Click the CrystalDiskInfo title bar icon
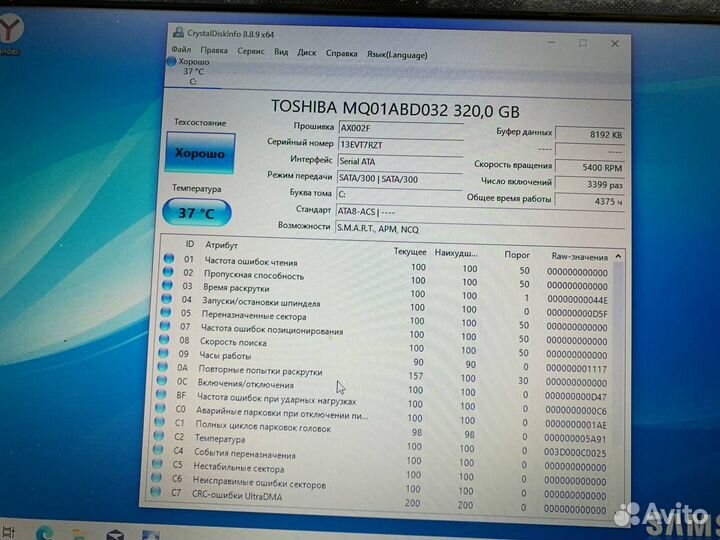The height and width of the screenshot is (540, 720). click(178, 32)
